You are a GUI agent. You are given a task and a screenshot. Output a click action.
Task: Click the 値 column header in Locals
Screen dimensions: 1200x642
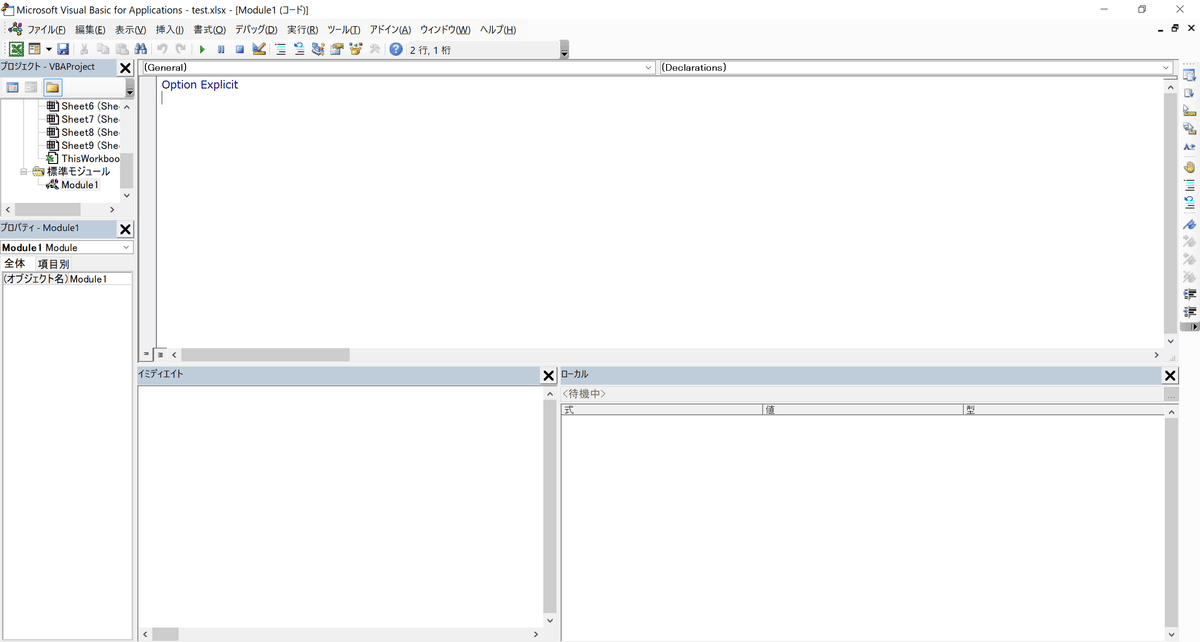coord(863,410)
